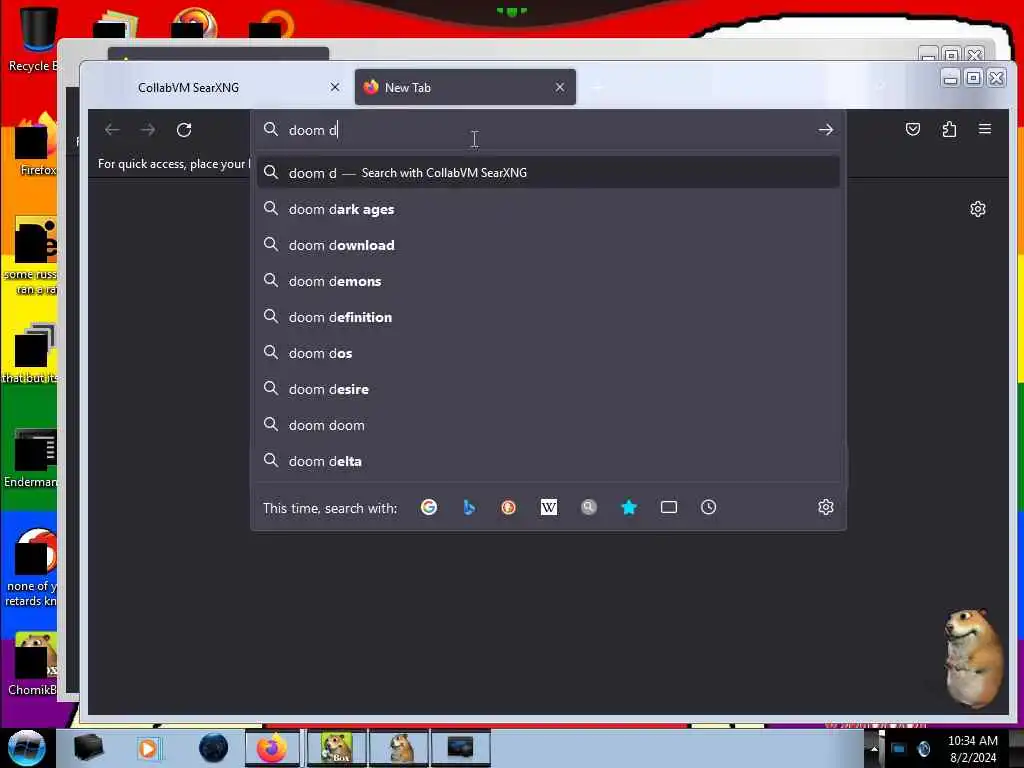Open Firefox from the taskbar
Viewport: 1024px width, 768px height.
pyautogui.click(x=272, y=748)
